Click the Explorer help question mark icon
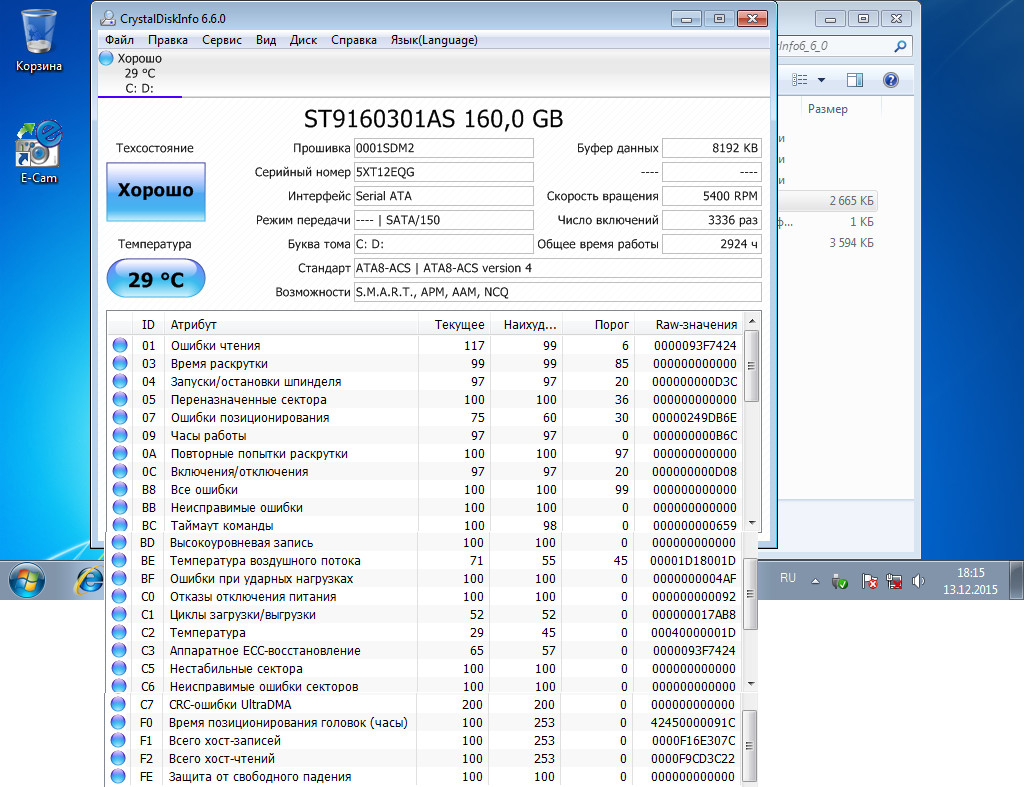The height and width of the screenshot is (787, 1028). click(x=890, y=80)
